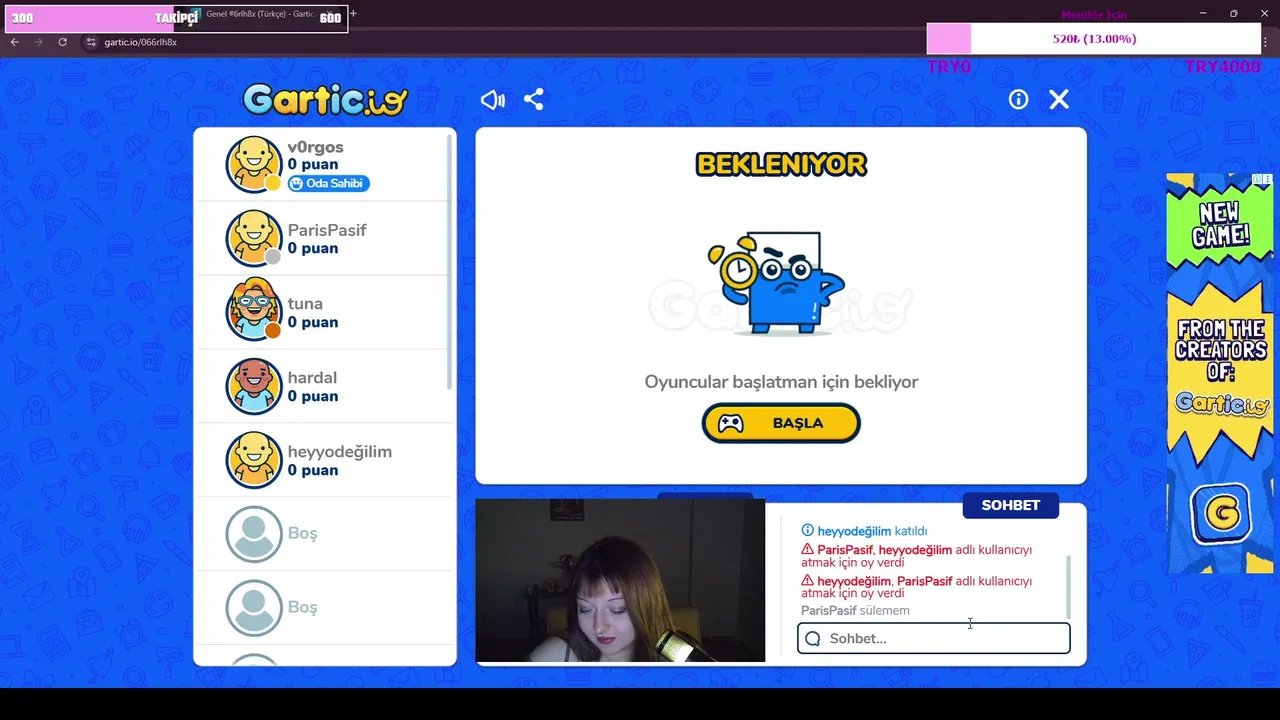Click the tuna player name

tap(305, 303)
